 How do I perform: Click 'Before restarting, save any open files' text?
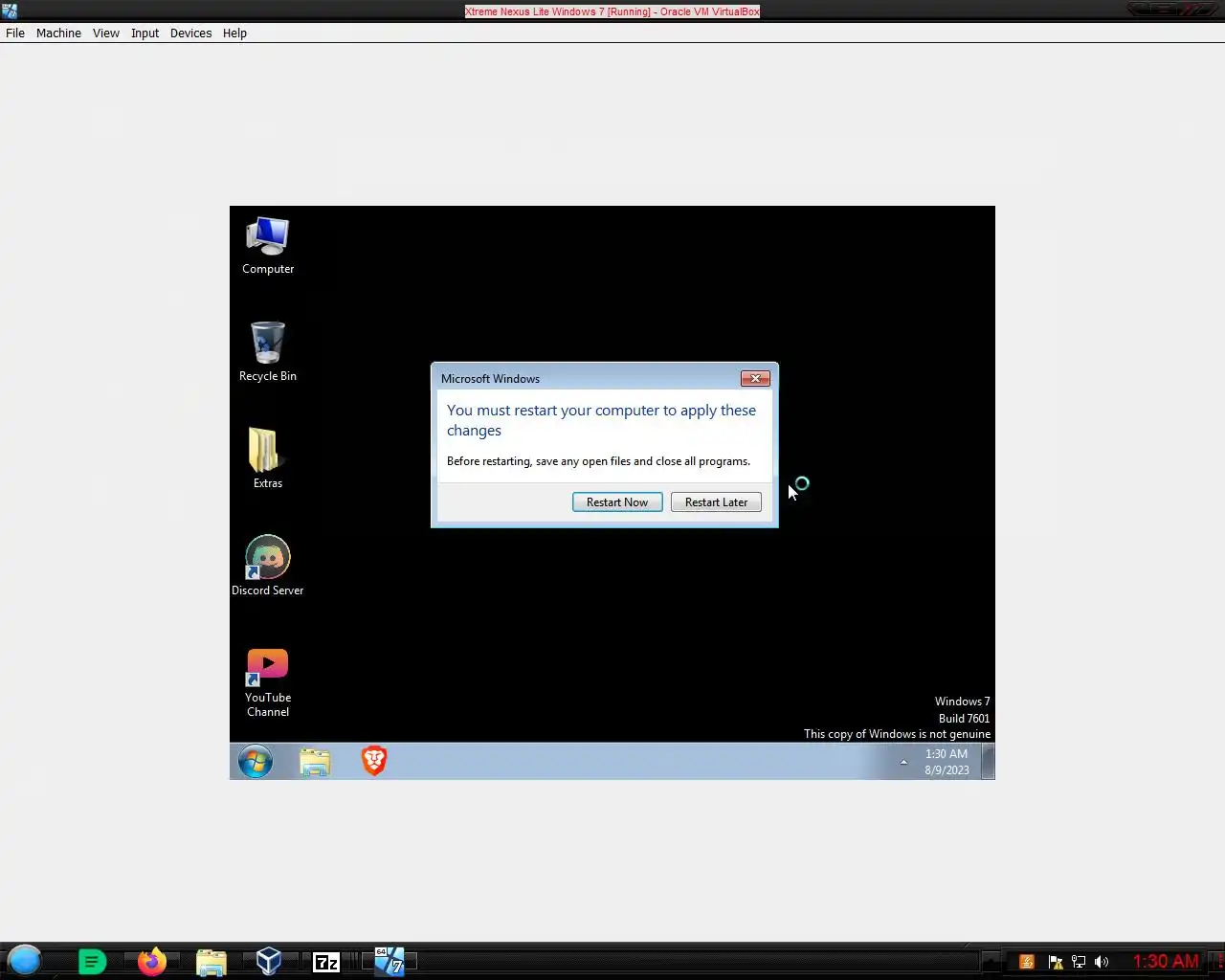598,461
